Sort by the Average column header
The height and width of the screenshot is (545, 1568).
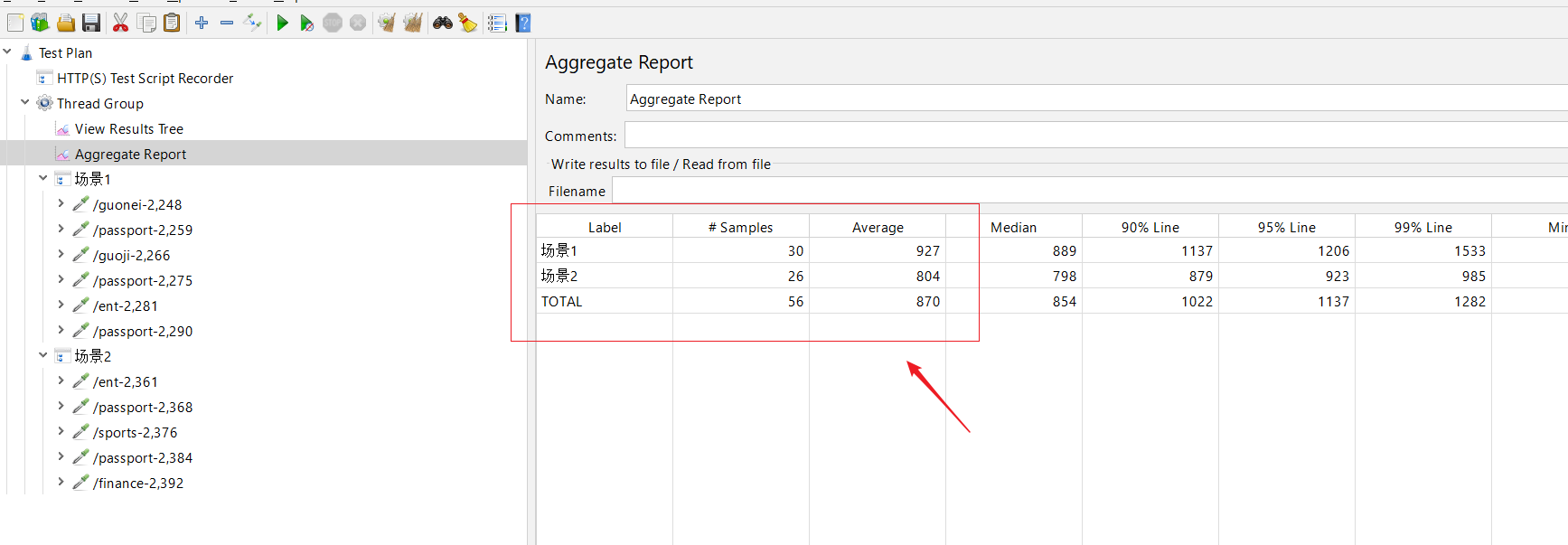click(x=877, y=228)
